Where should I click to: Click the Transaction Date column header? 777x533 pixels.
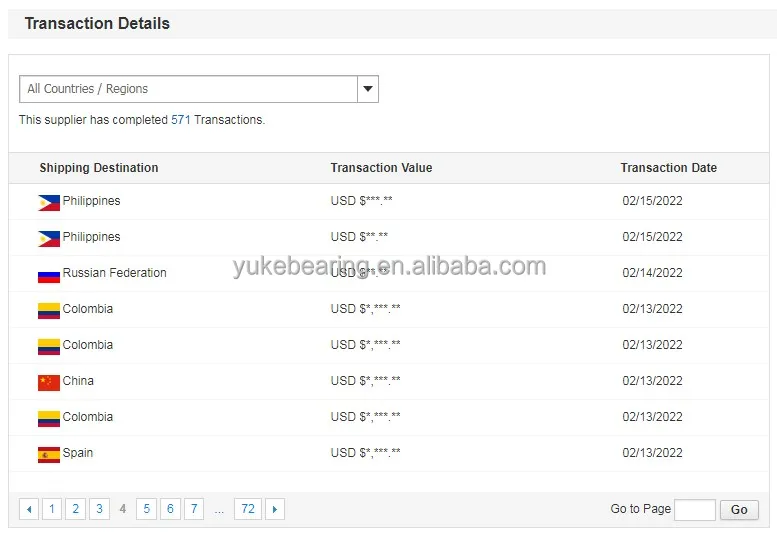click(x=668, y=168)
